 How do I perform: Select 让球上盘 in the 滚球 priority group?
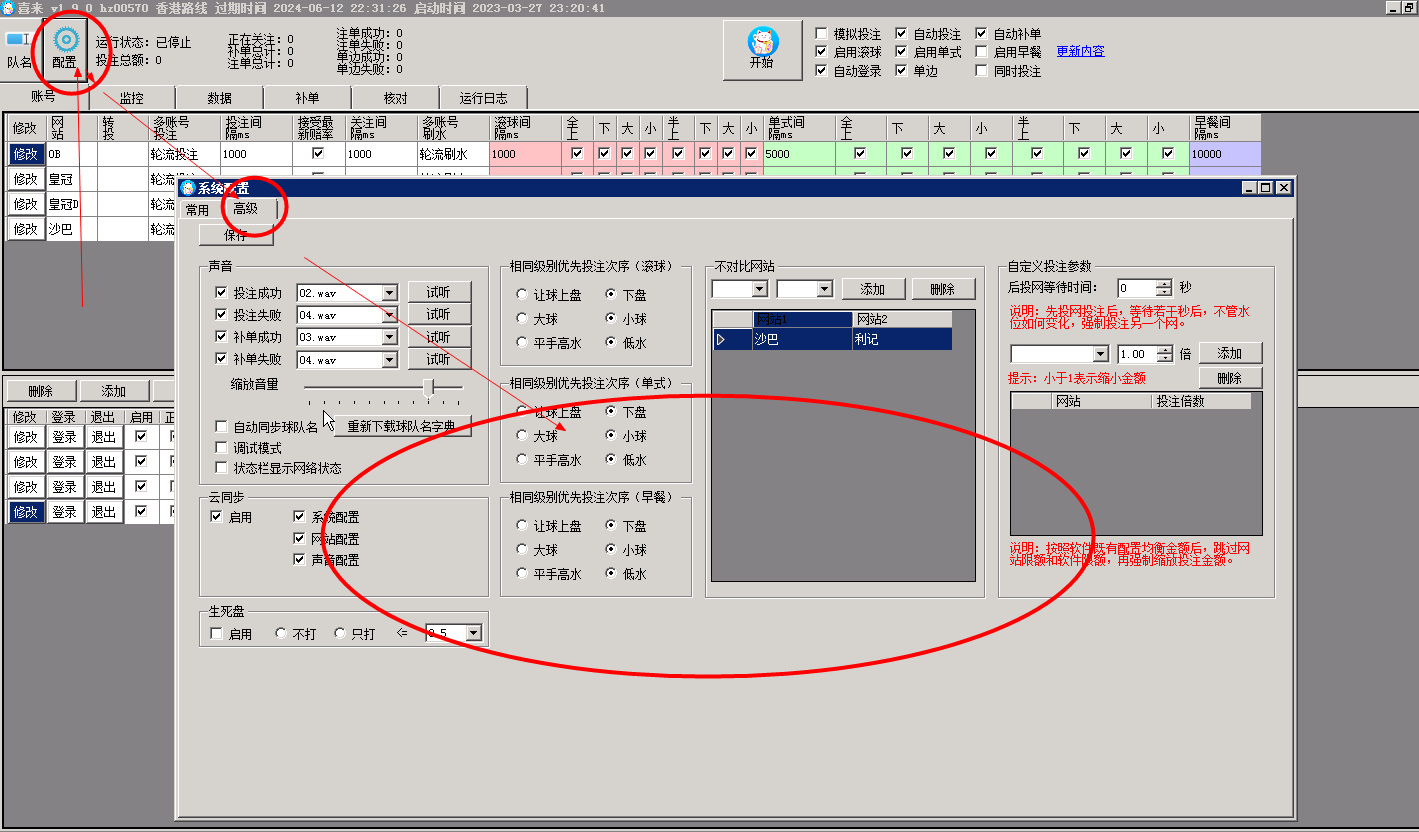[x=522, y=295]
